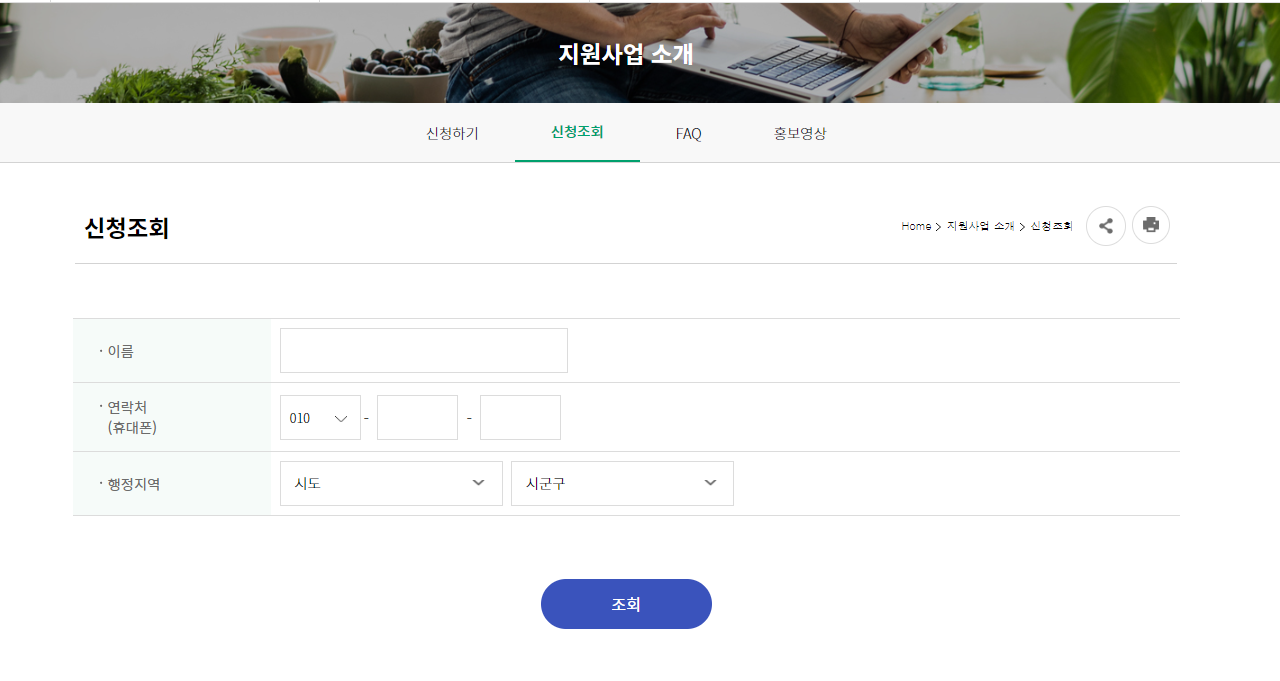Click the chevron arrow on the 010 dropdown
Viewport: 1280px width, 681px height.
coord(342,417)
